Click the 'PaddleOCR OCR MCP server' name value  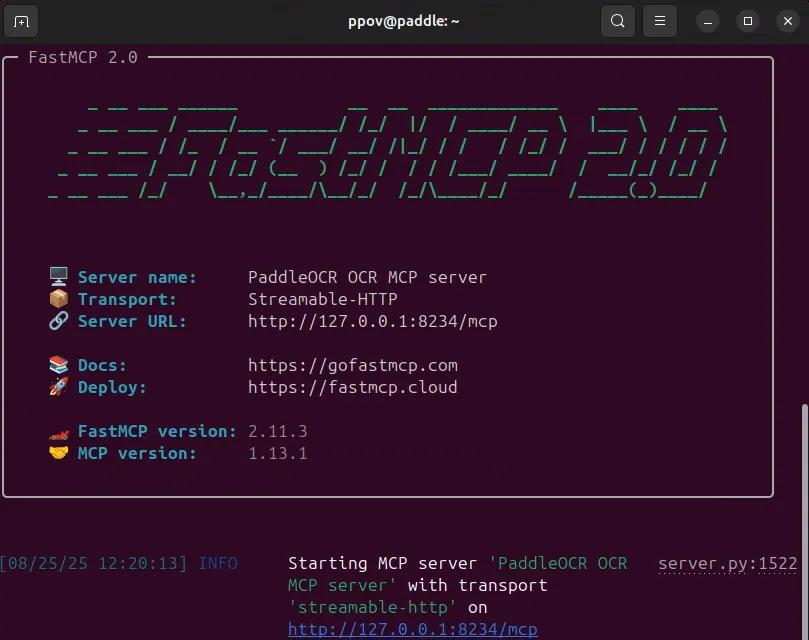367,277
